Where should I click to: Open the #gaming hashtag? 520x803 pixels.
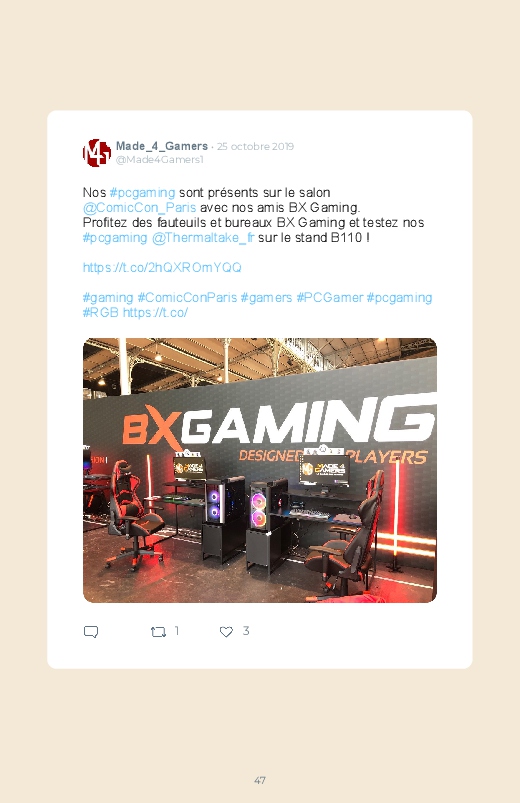[x=108, y=298]
